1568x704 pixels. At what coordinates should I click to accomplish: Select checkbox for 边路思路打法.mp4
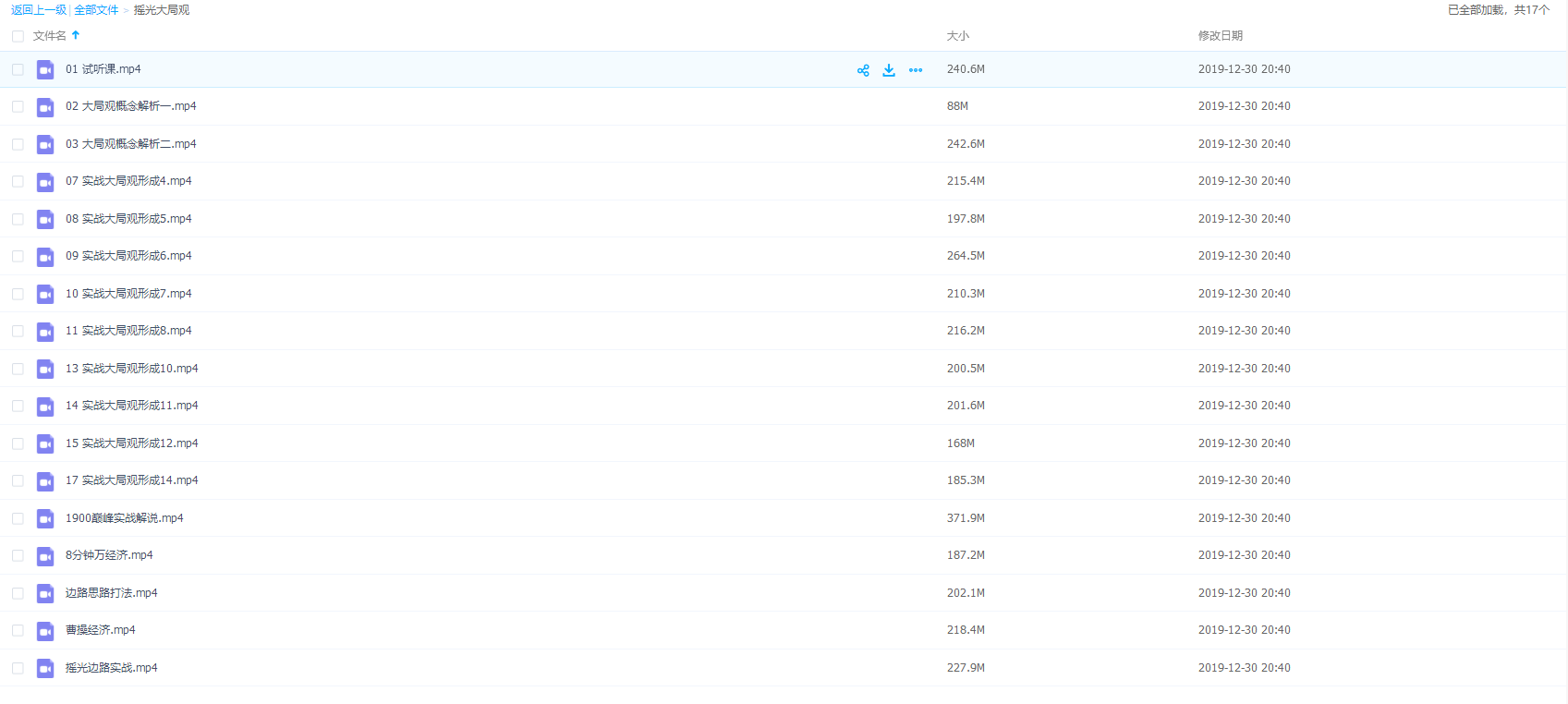click(18, 593)
